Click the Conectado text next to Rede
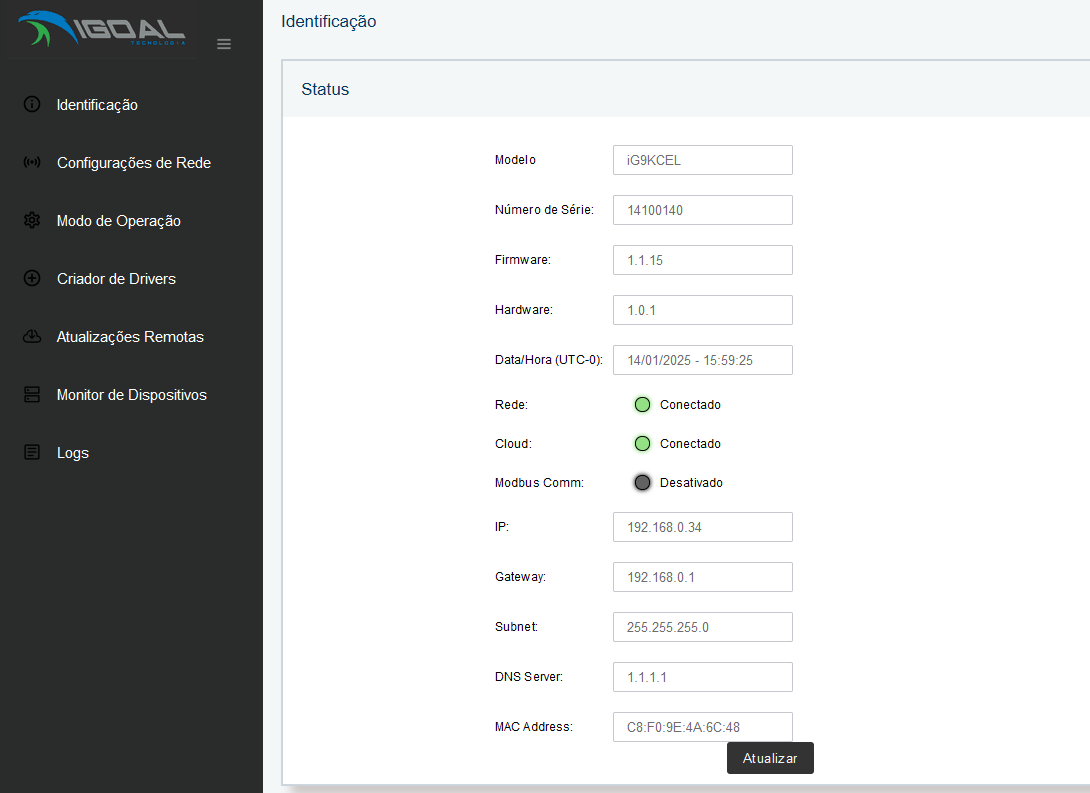Viewport: 1090px width, 793px height. click(690, 404)
